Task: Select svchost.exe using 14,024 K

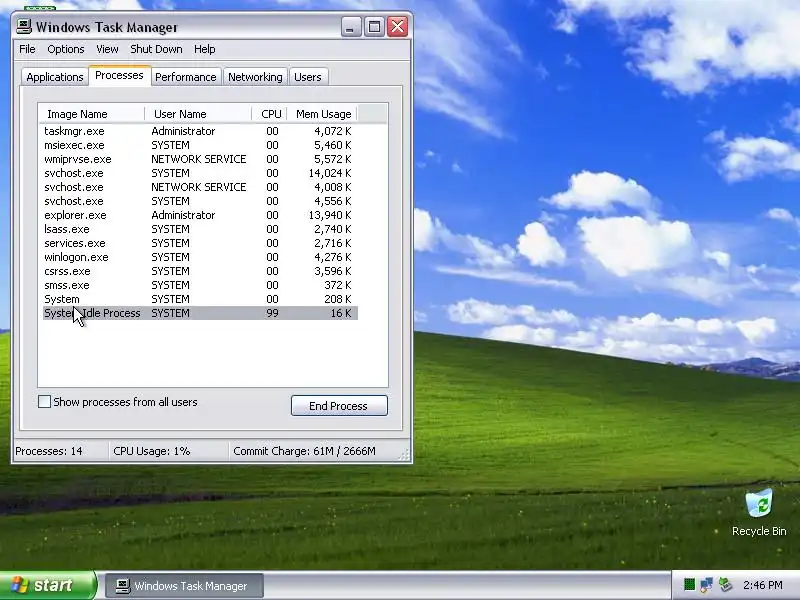Action: tap(200, 173)
